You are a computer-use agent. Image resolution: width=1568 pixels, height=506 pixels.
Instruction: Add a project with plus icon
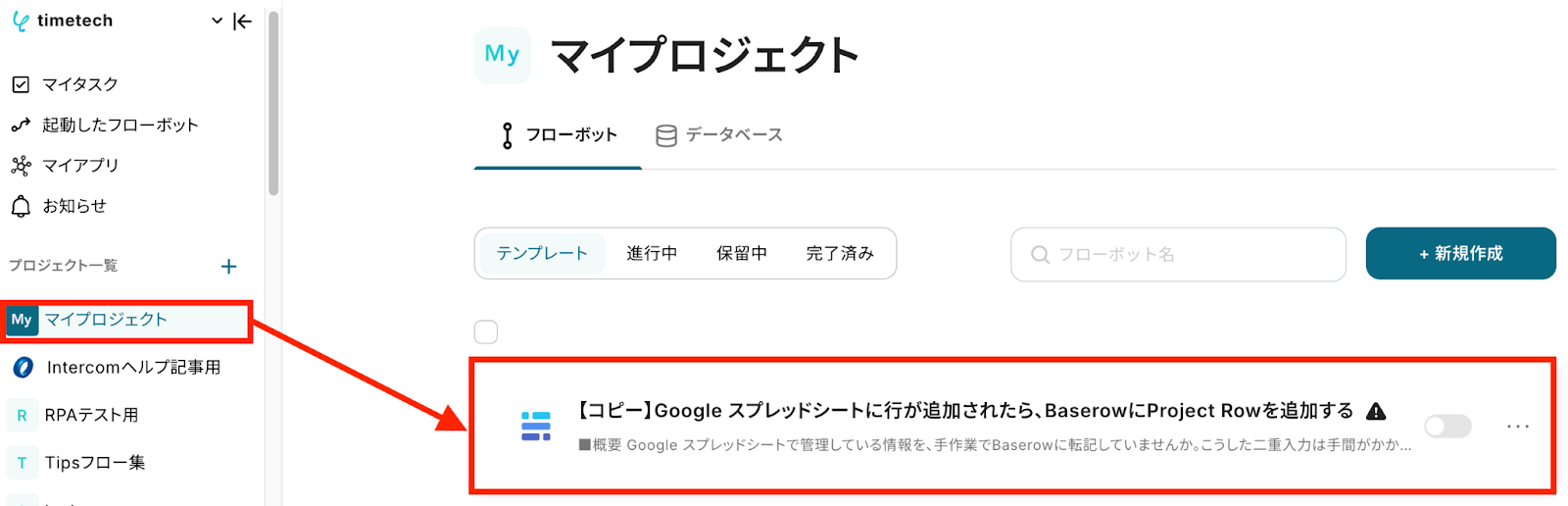click(228, 267)
